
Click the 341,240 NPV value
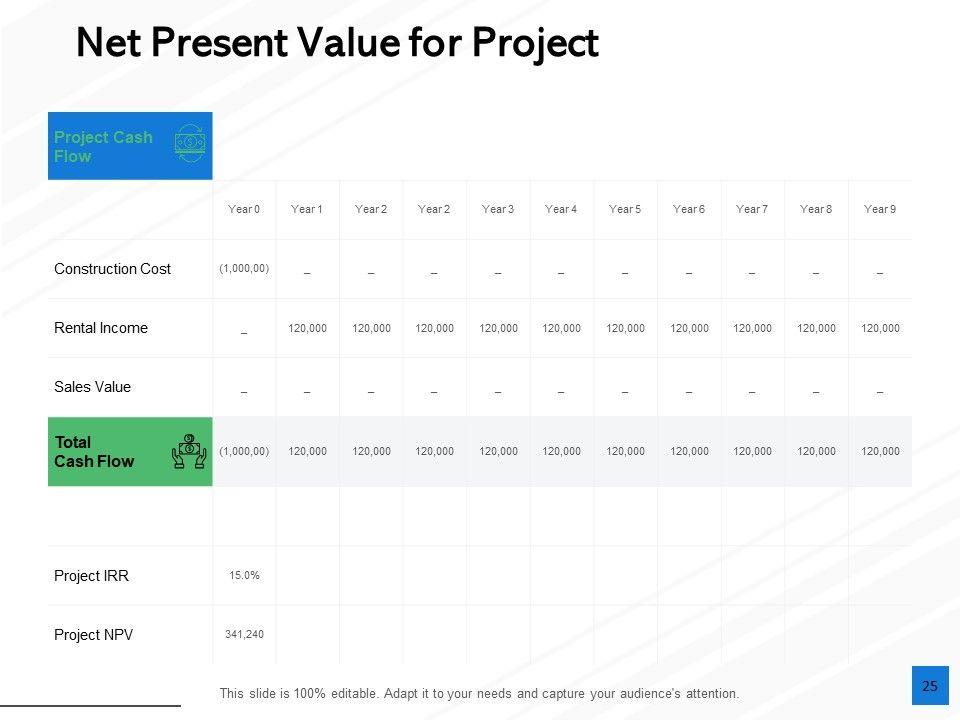pyautogui.click(x=244, y=634)
